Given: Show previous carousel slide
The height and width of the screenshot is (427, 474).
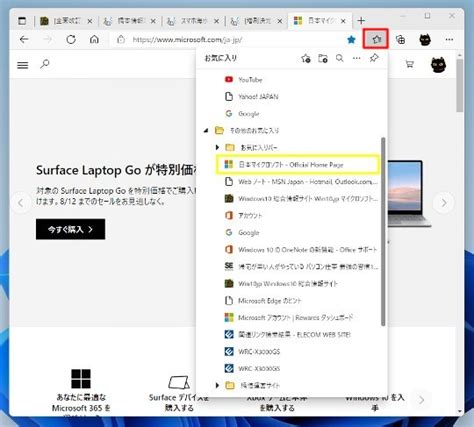Looking at the screenshot, I should pos(21,203).
